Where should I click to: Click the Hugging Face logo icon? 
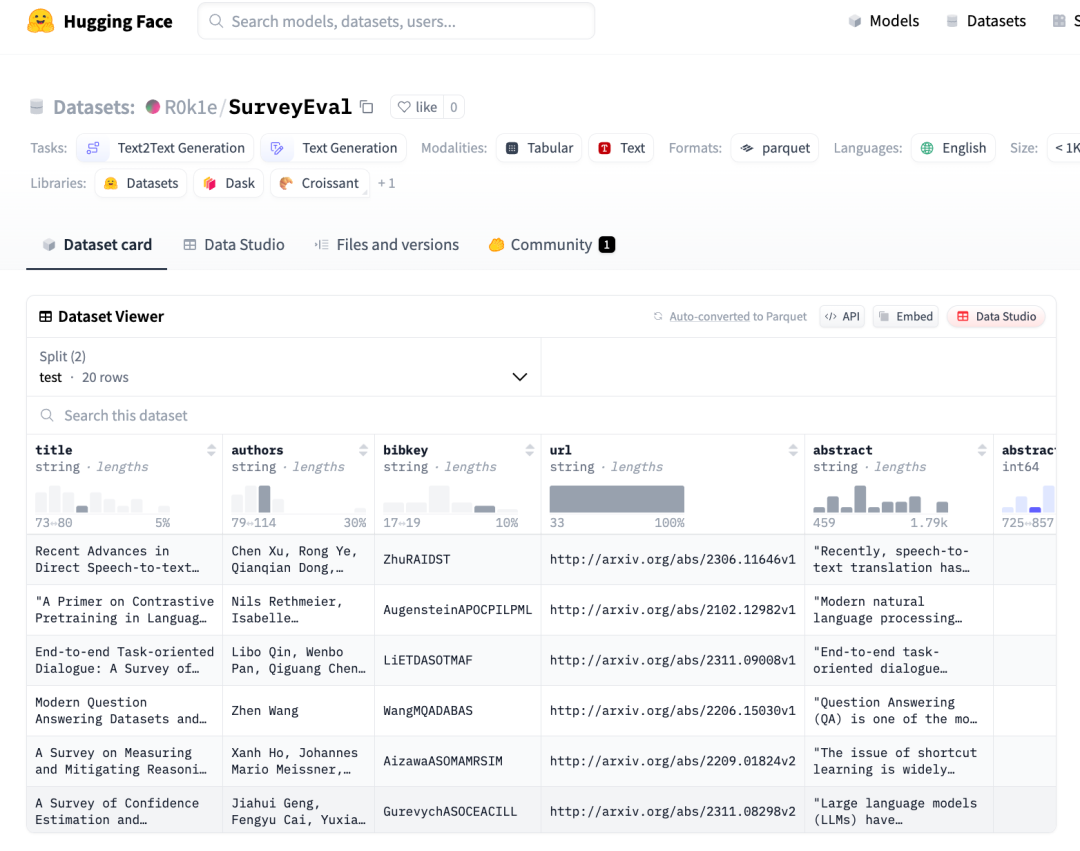tap(41, 21)
